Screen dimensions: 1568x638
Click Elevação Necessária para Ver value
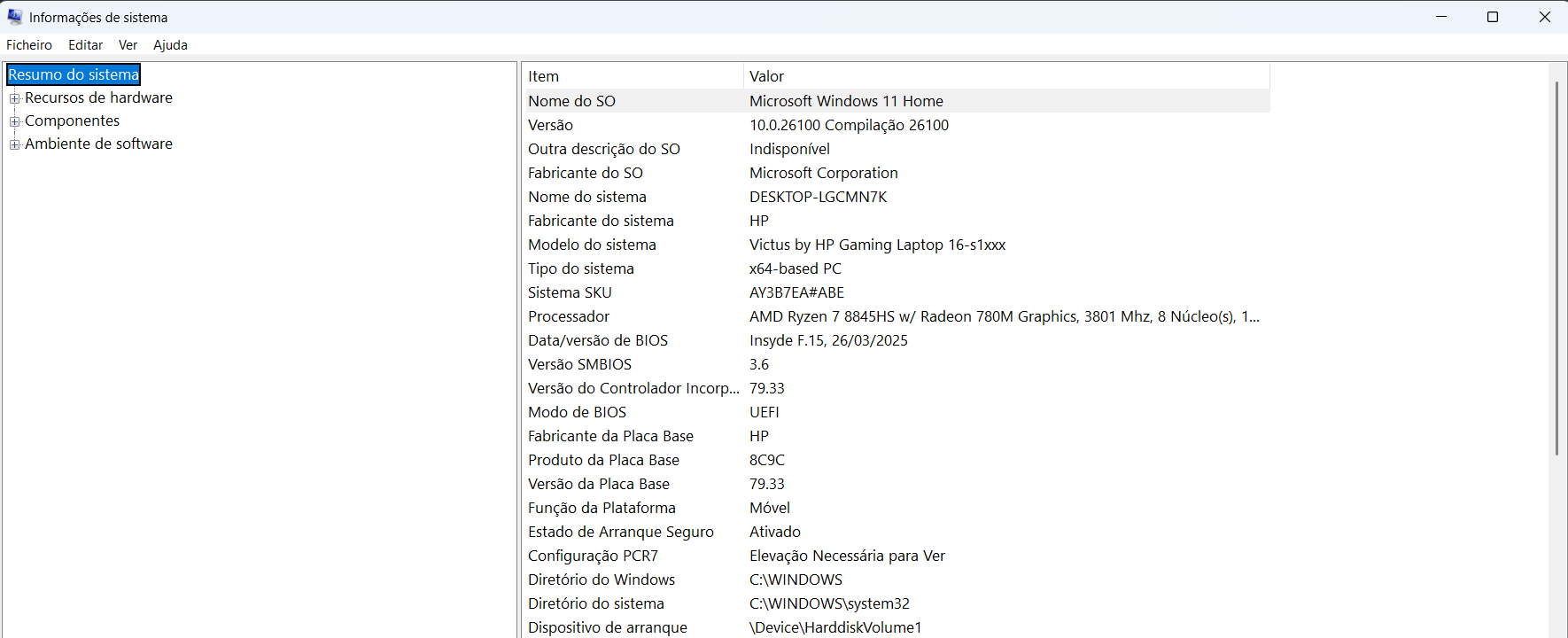[847, 556]
